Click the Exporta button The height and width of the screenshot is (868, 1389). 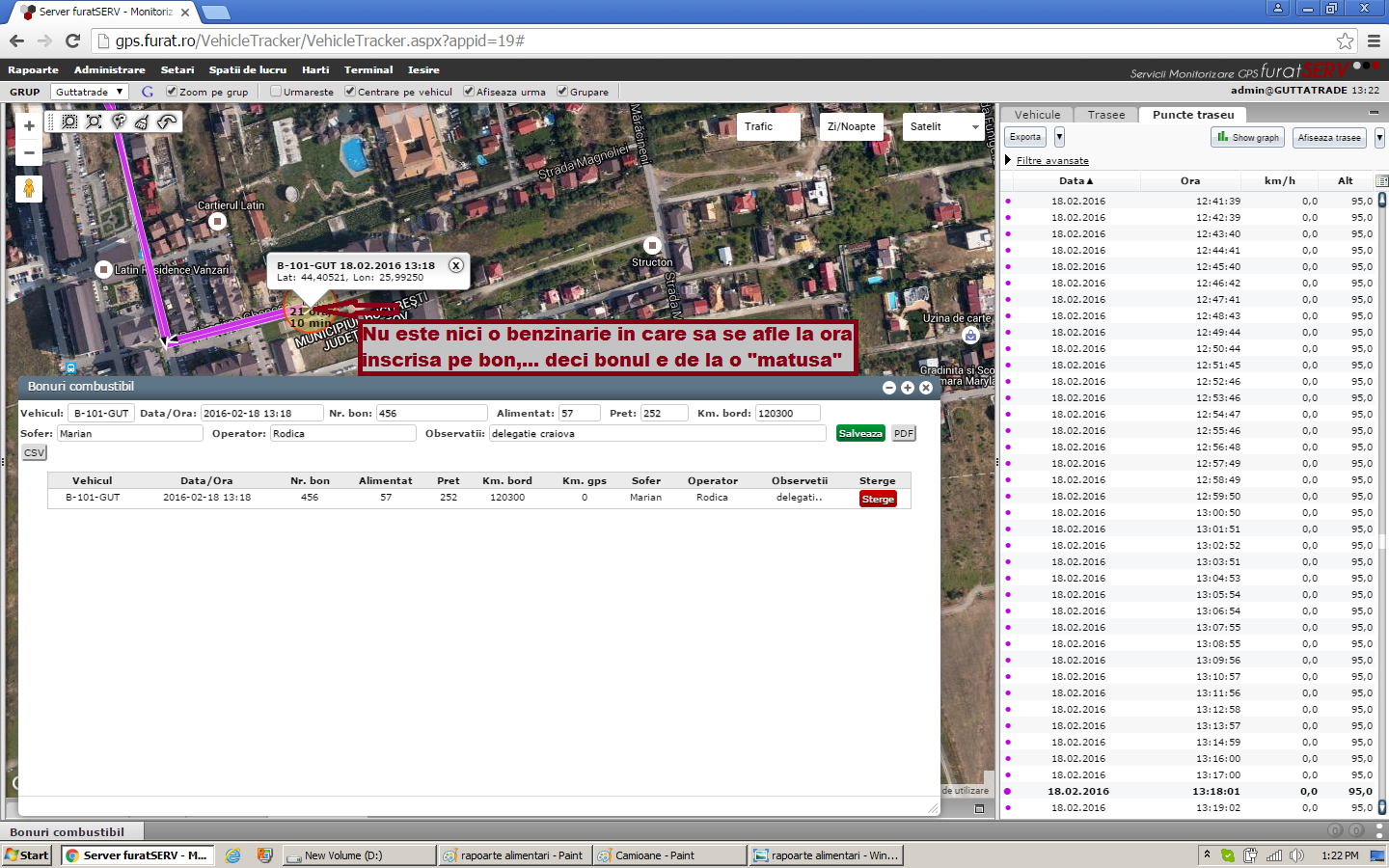(1025, 137)
